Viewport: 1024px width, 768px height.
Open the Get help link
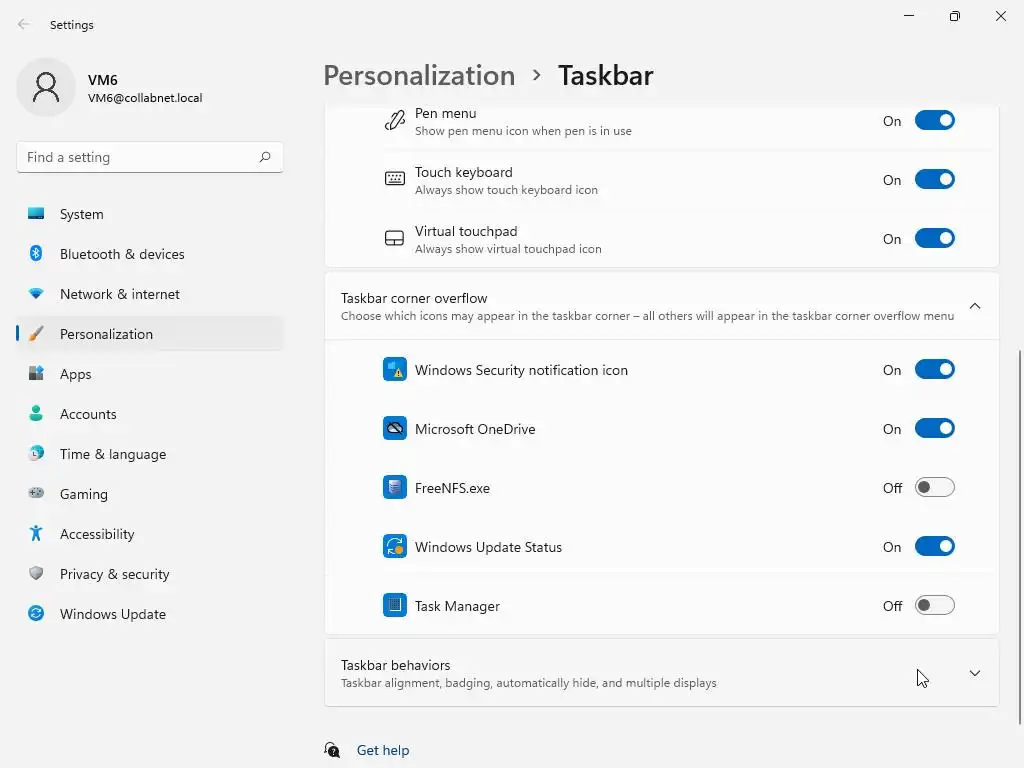(383, 750)
